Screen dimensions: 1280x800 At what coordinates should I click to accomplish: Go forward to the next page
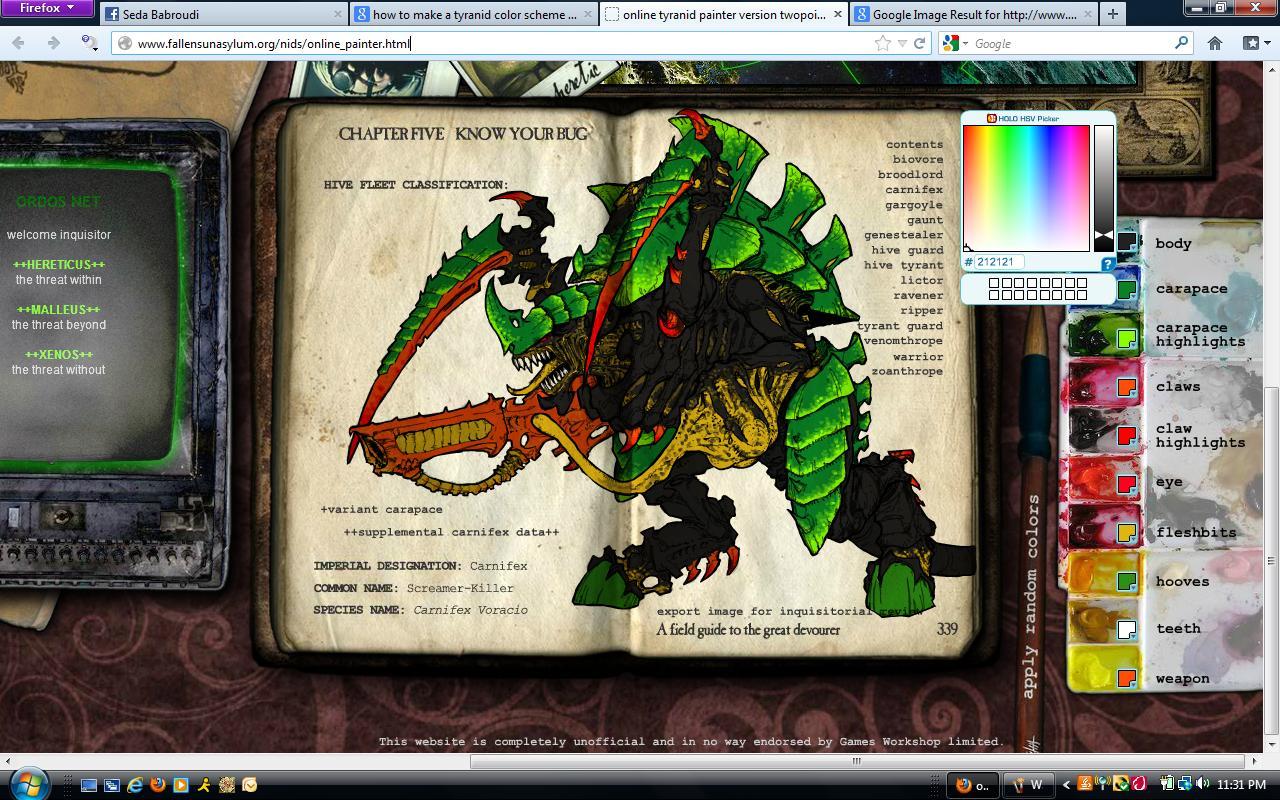tap(54, 43)
